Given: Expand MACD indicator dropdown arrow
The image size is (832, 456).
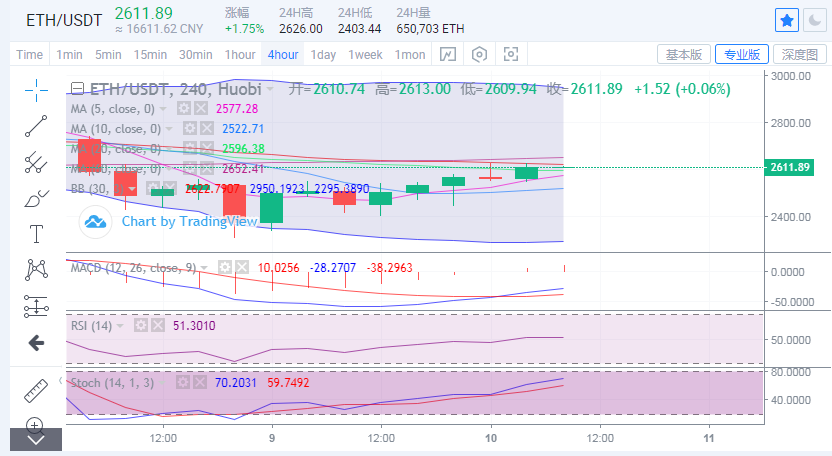Looking at the screenshot, I should 204,268.
